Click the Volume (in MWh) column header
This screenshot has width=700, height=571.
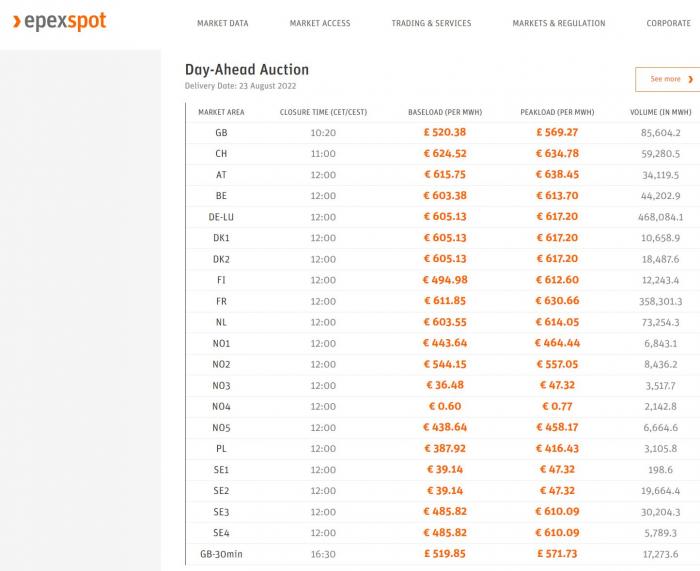[x=661, y=113]
